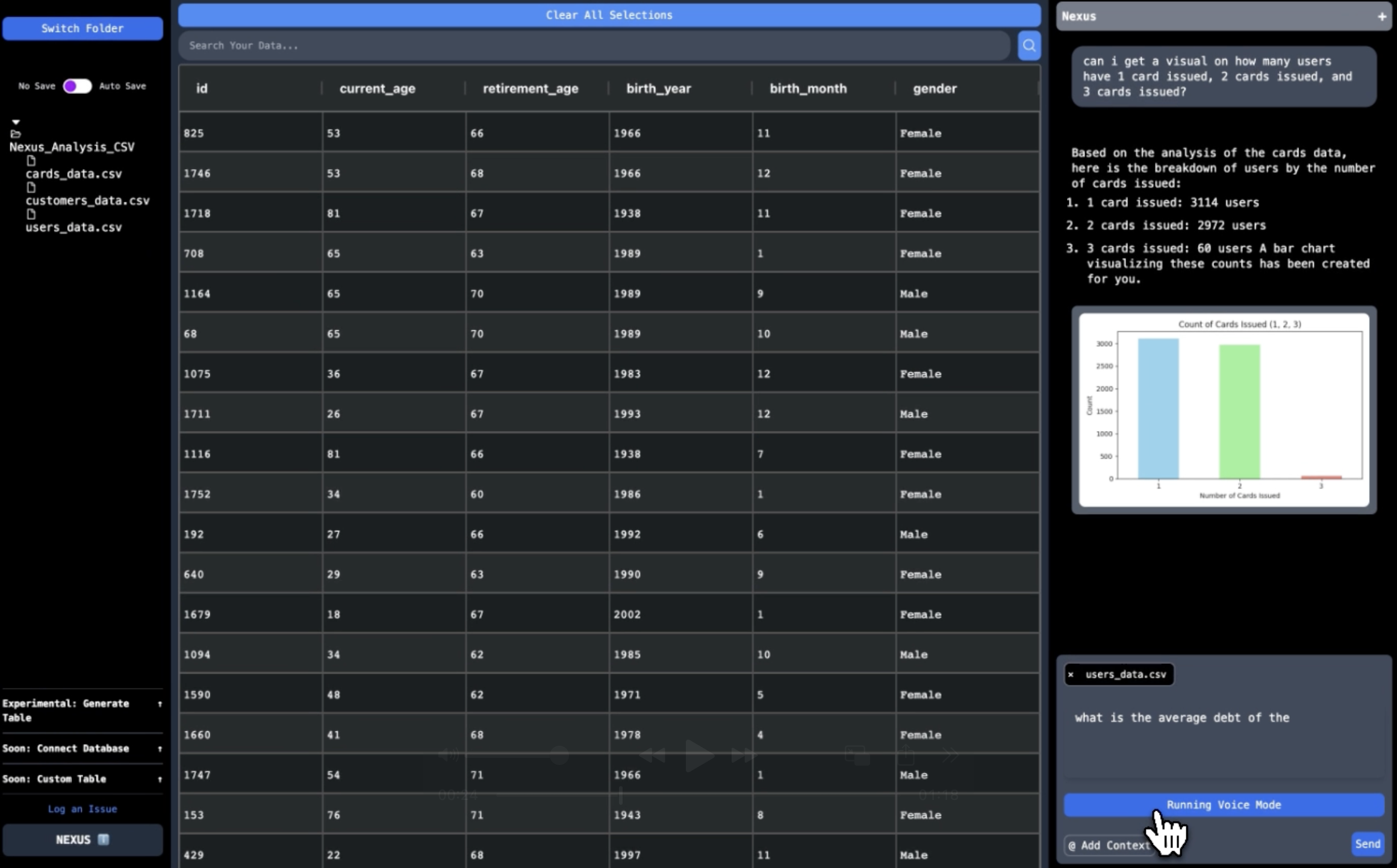Image resolution: width=1397 pixels, height=868 pixels.
Task: Expand Experimental: Generate Table section
Action: pos(160,704)
